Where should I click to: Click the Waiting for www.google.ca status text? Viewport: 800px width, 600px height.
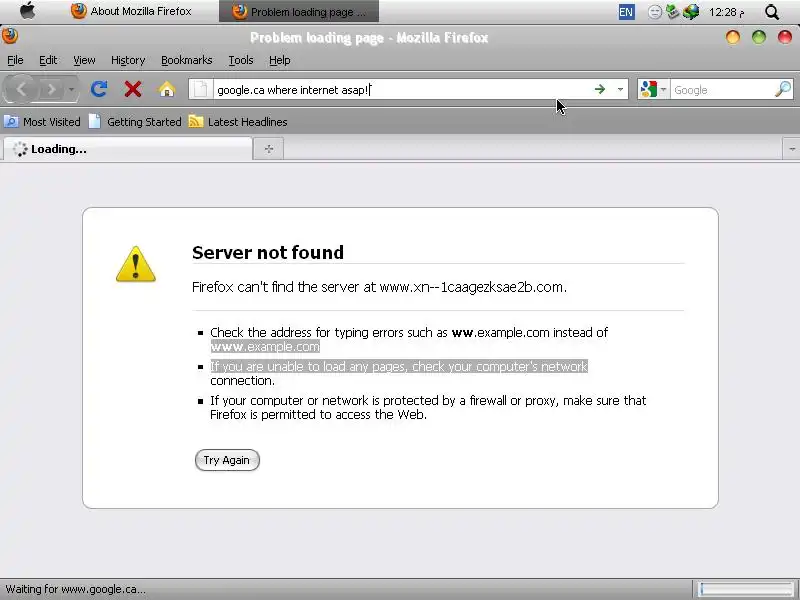coord(76,589)
